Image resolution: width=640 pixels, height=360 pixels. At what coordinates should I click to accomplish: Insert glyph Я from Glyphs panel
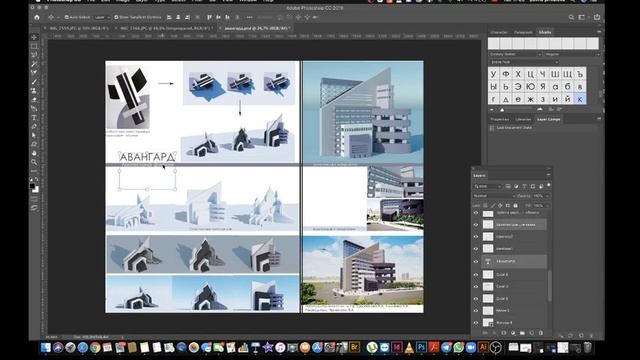pyautogui.click(x=543, y=87)
